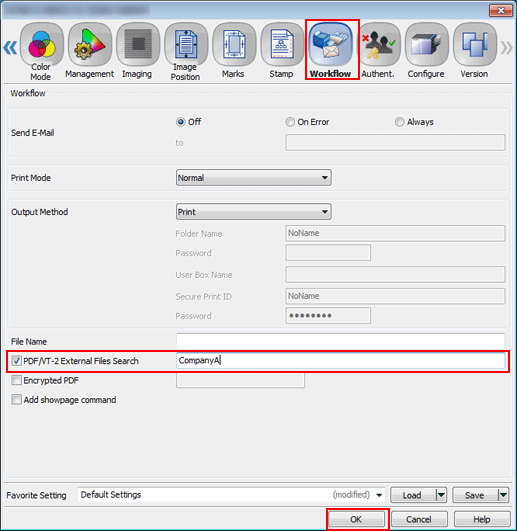The width and height of the screenshot is (517, 531).
Task: Close the dialog window
Action: coord(500,10)
